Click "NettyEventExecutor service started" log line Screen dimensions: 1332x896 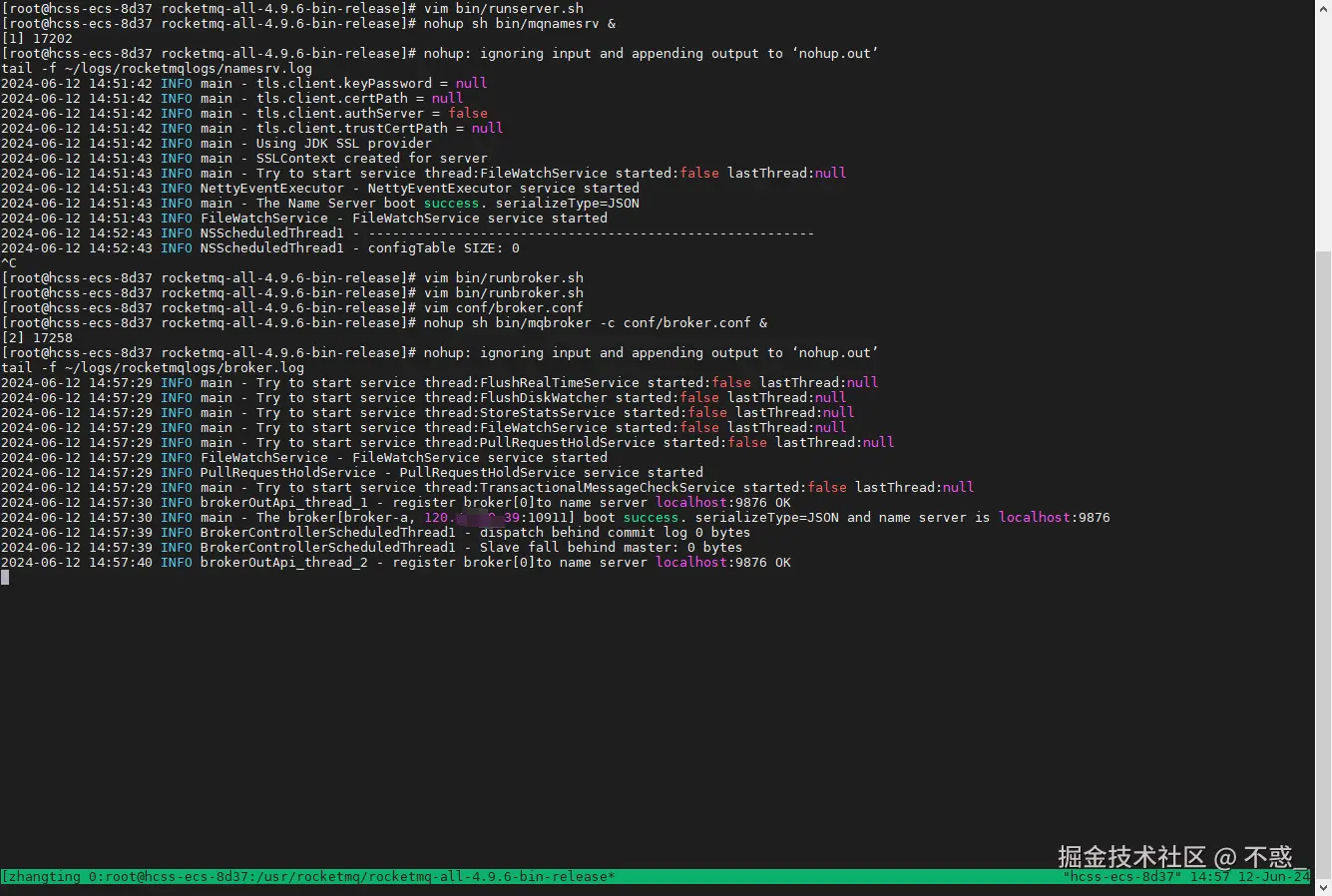(320, 188)
